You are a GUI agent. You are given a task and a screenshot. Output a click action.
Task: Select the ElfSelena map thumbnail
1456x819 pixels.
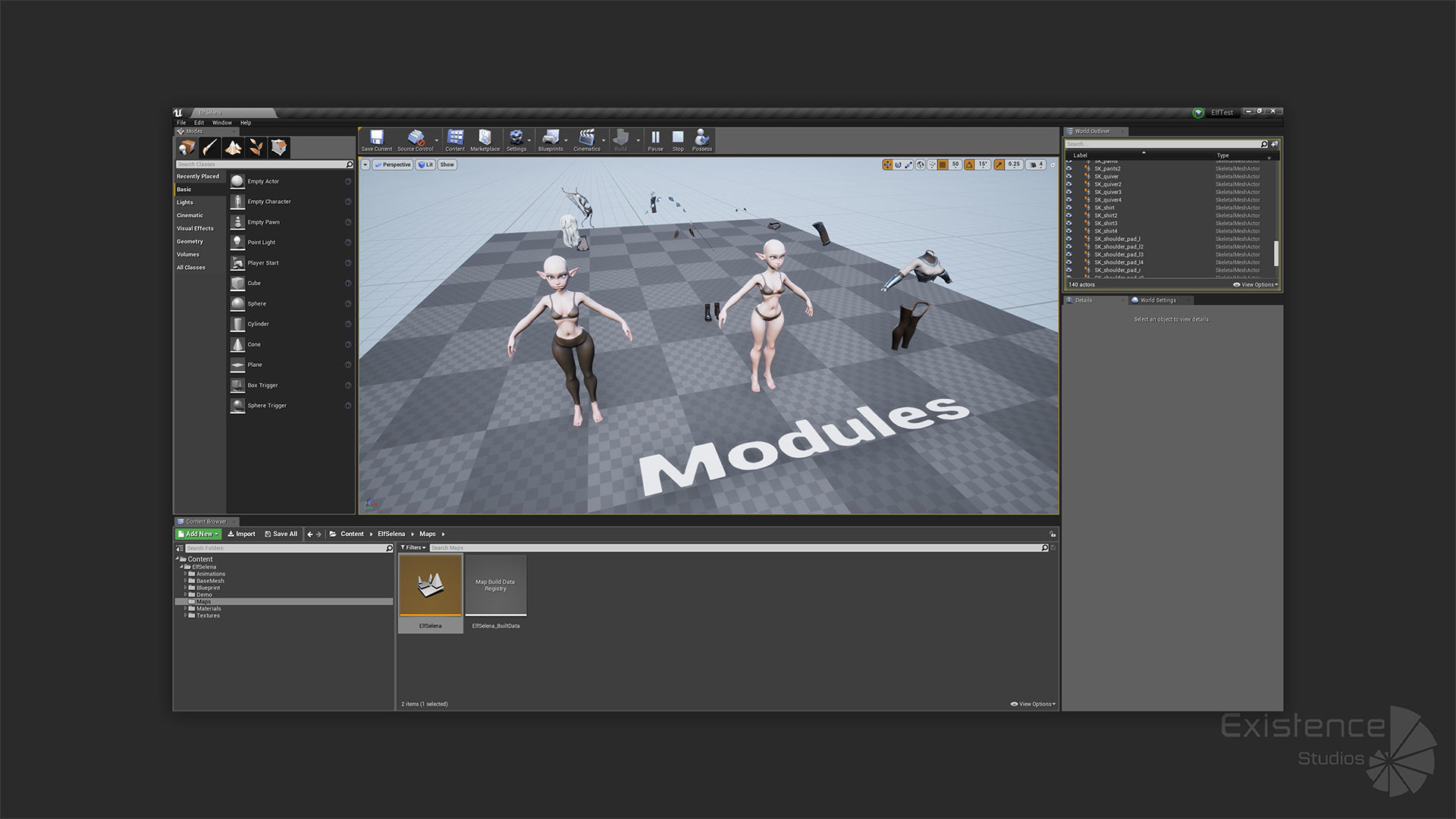point(430,585)
